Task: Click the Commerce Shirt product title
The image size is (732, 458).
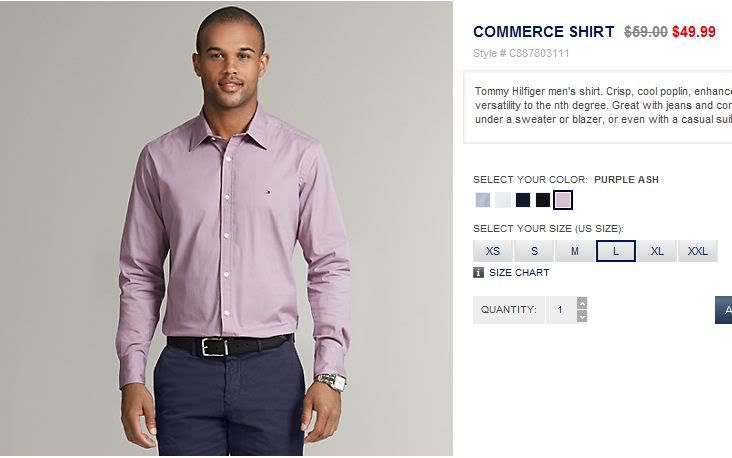Action: point(543,32)
